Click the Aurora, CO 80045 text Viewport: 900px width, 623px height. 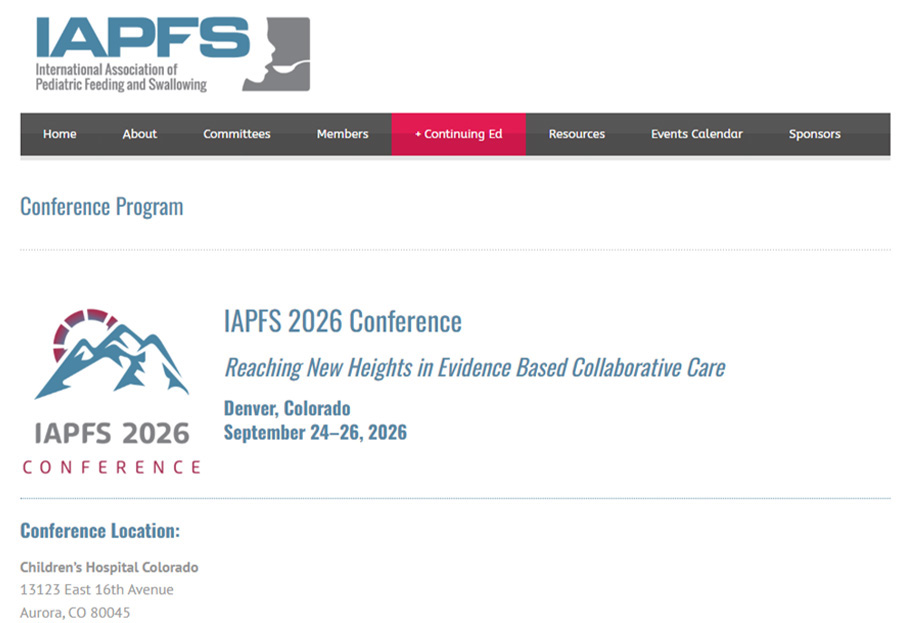tap(75, 612)
